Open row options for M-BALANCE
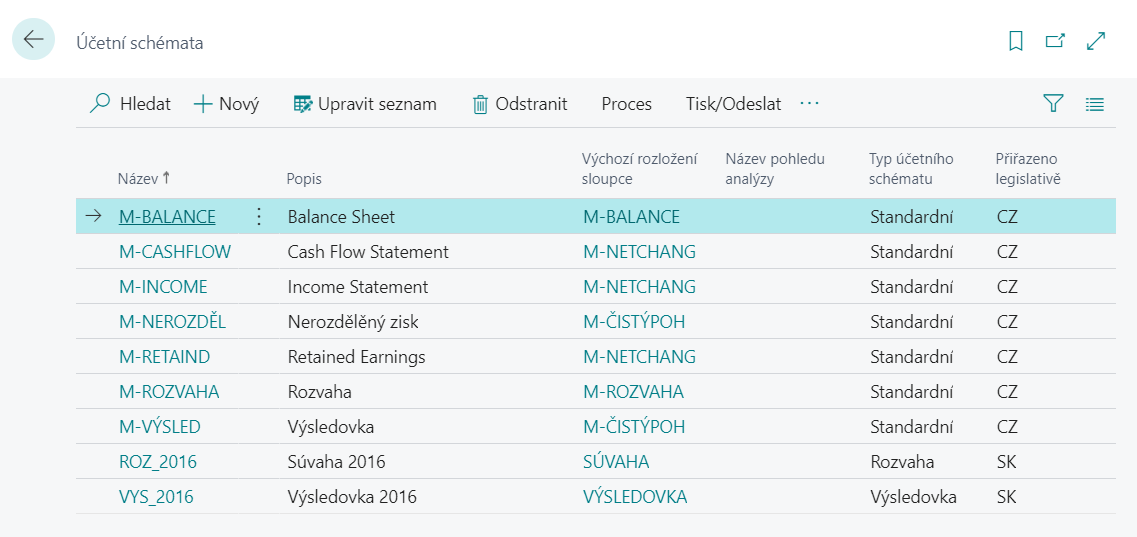 [x=259, y=217]
